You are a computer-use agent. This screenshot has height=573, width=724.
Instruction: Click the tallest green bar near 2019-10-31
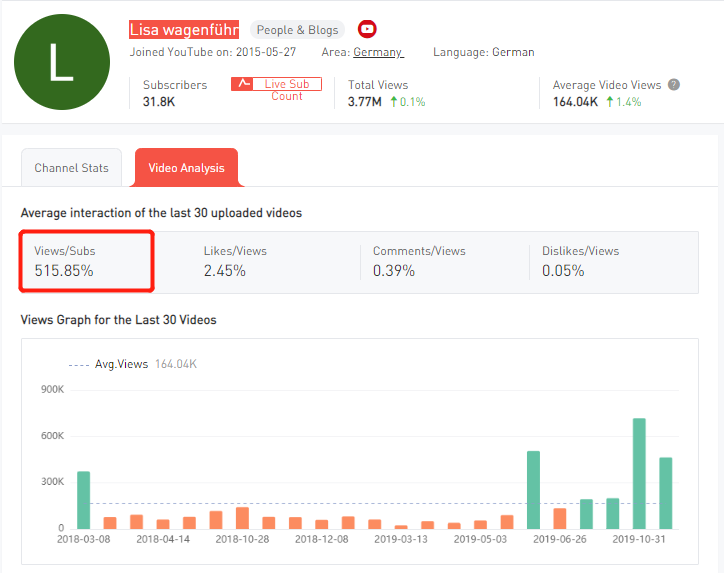[x=639, y=473]
